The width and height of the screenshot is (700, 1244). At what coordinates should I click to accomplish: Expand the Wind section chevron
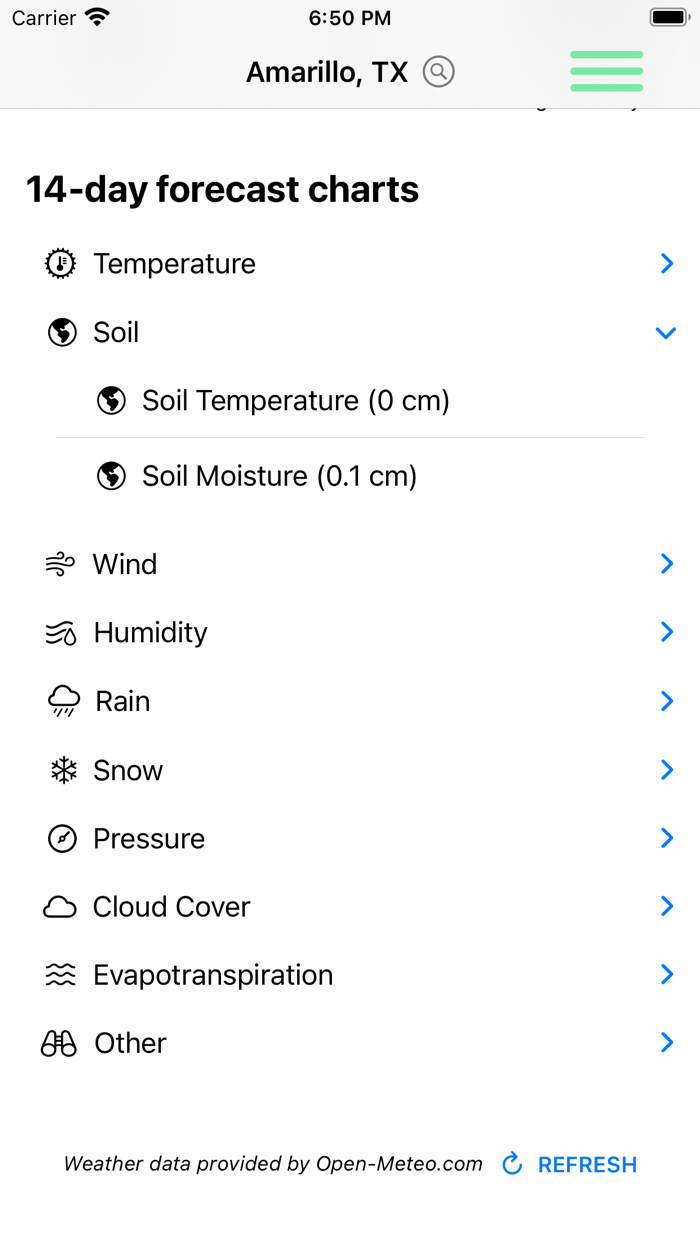click(666, 563)
